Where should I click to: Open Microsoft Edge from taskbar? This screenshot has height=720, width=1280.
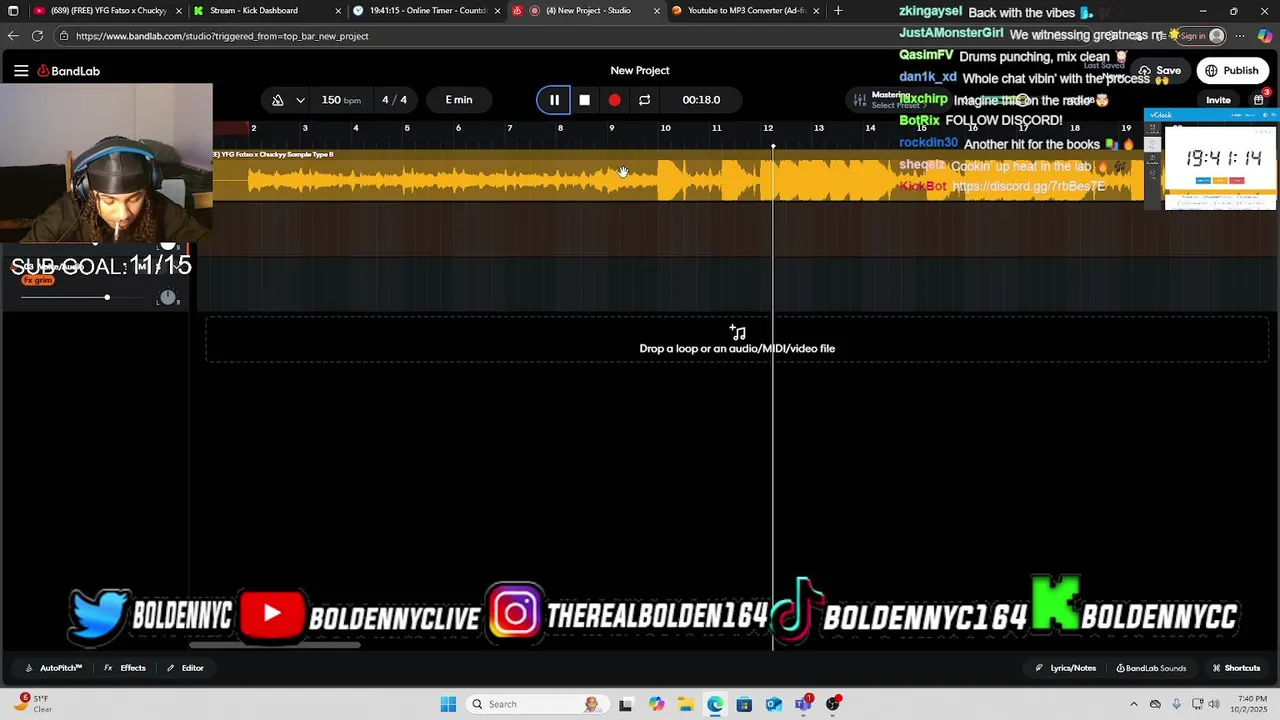(715, 704)
